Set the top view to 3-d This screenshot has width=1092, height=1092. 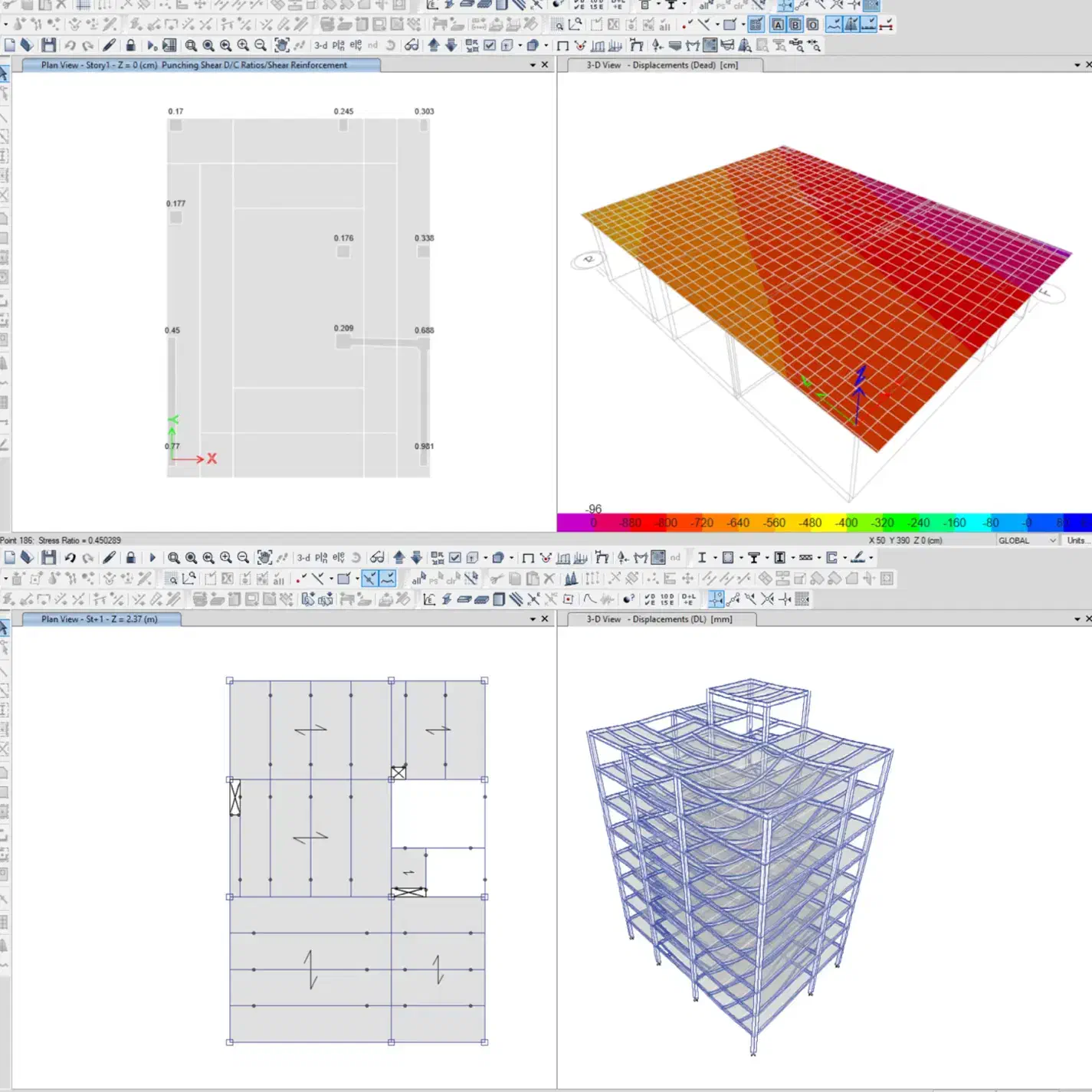tap(320, 45)
